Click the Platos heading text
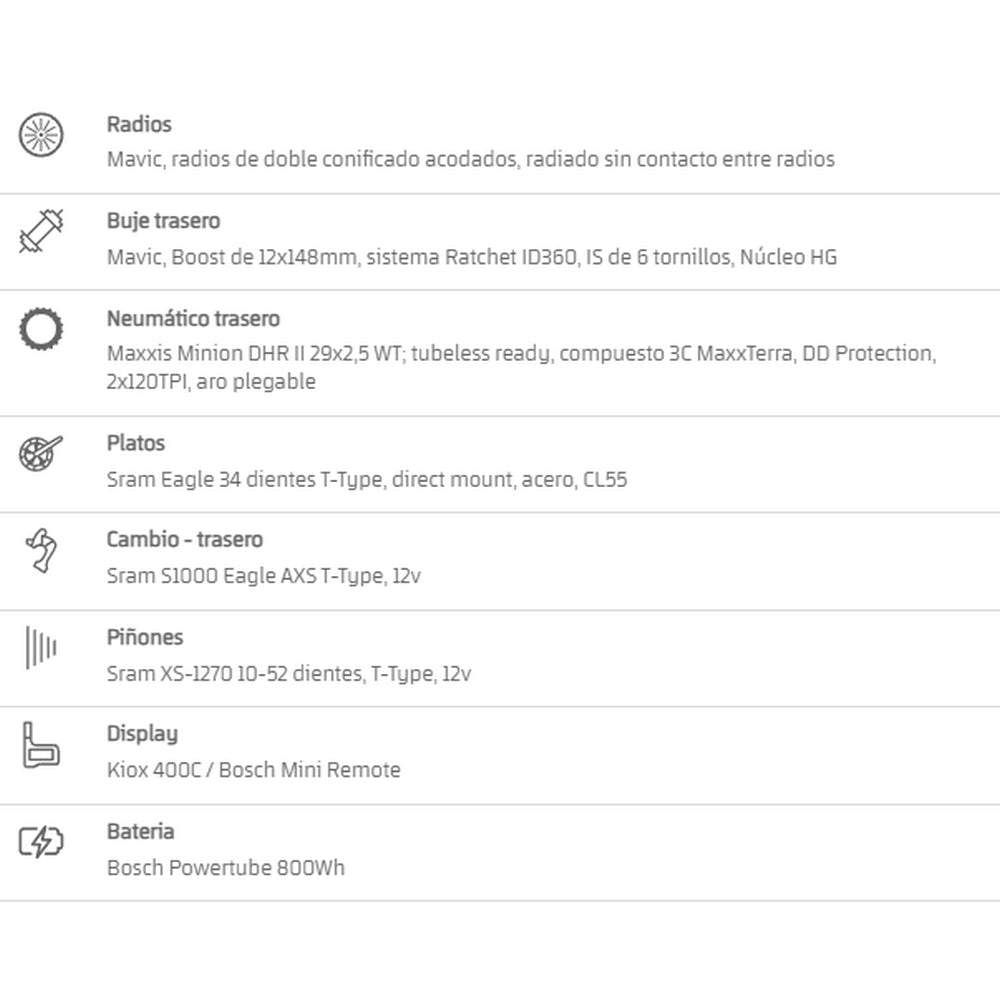1000x1000 pixels. point(136,443)
